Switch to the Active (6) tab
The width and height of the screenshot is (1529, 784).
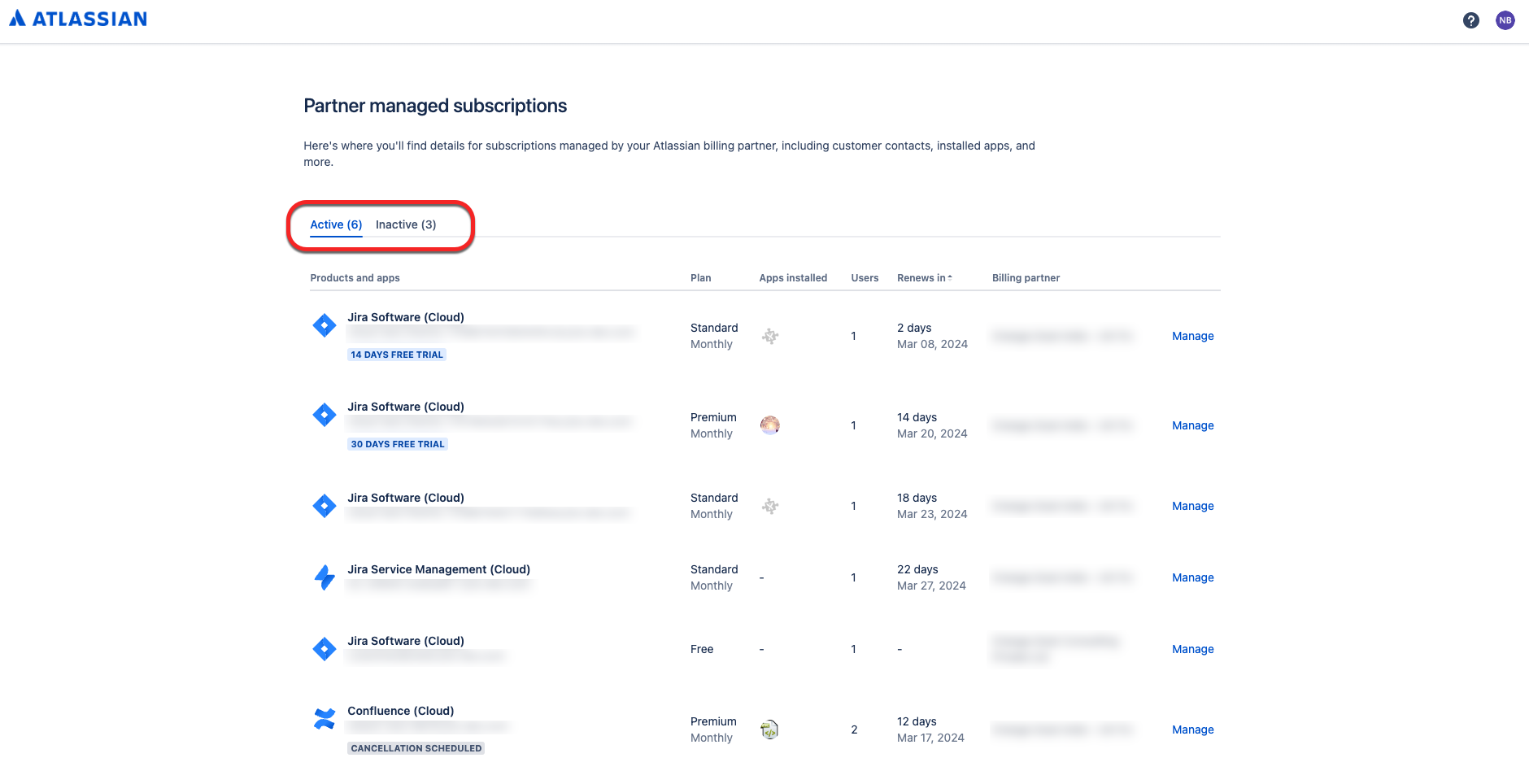[x=336, y=224]
